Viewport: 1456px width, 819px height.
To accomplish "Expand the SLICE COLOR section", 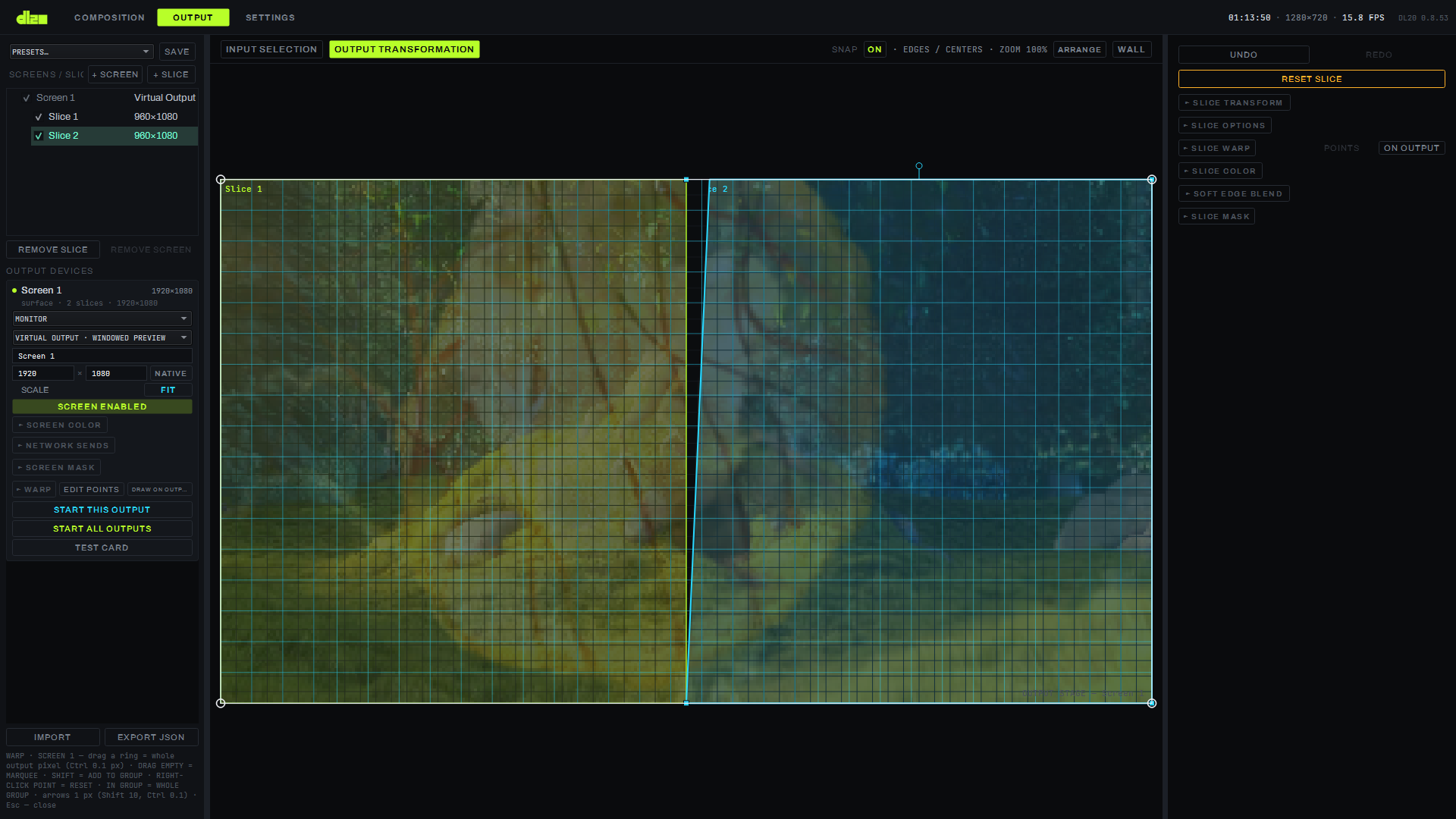I will 1220,171.
